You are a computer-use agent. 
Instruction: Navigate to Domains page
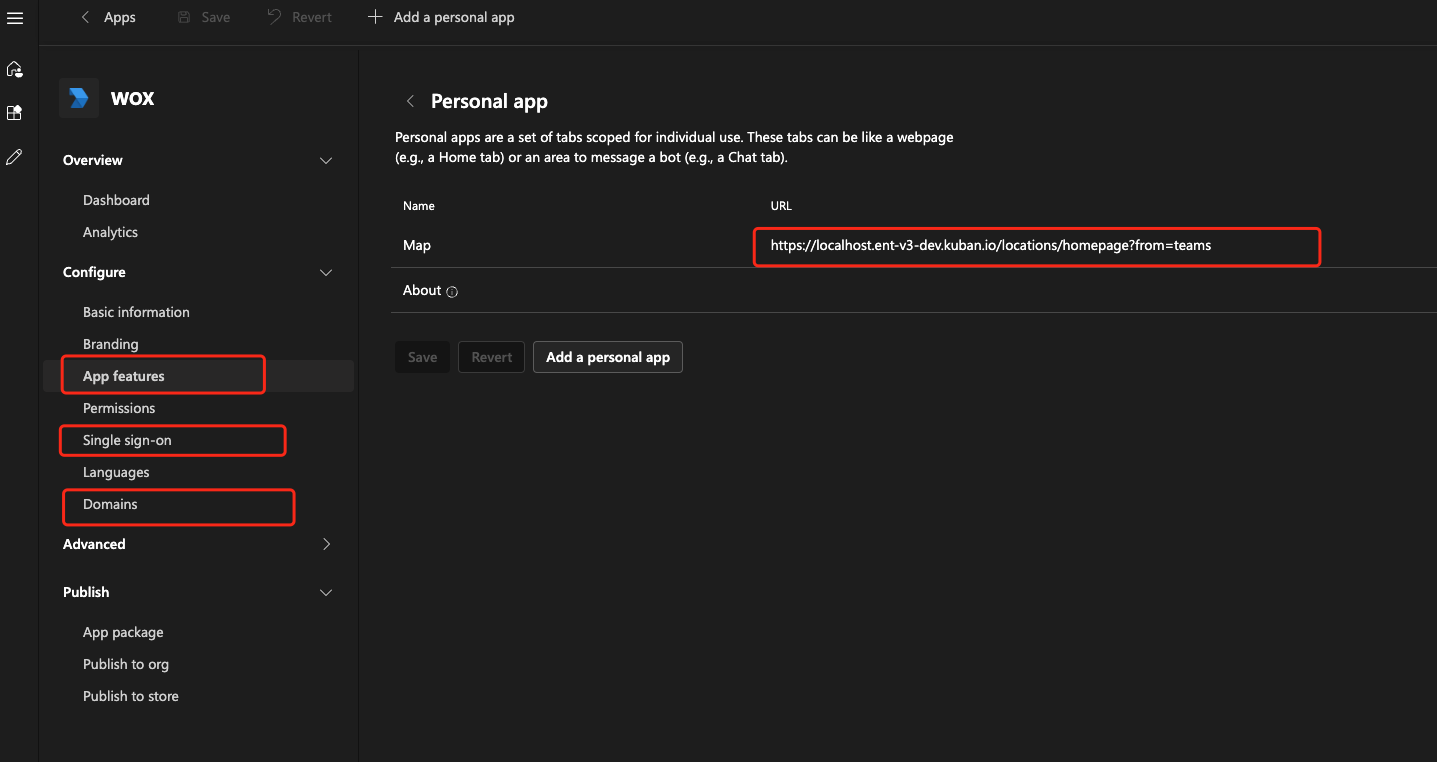(110, 504)
